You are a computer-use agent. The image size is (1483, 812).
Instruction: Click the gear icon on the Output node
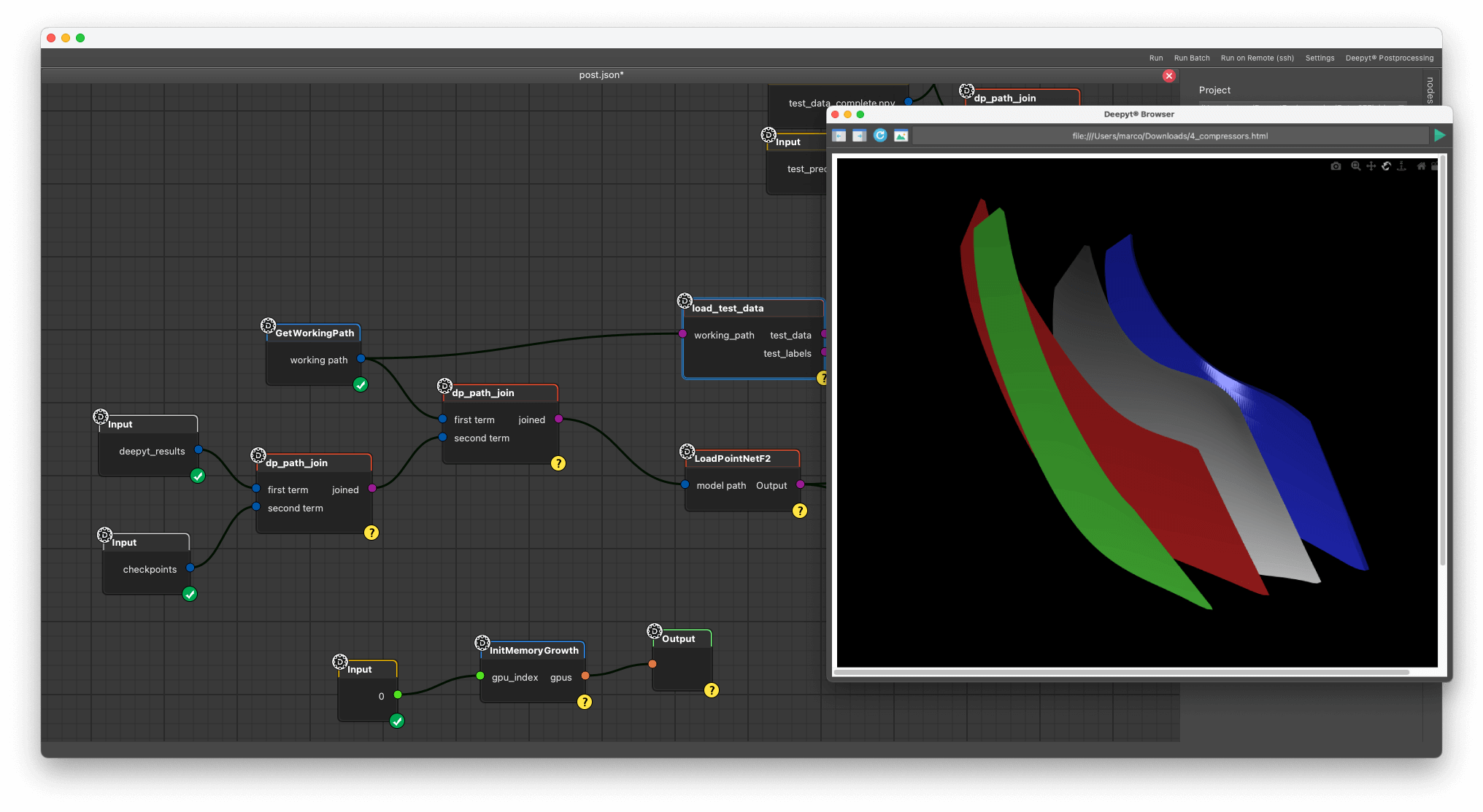coord(655,631)
